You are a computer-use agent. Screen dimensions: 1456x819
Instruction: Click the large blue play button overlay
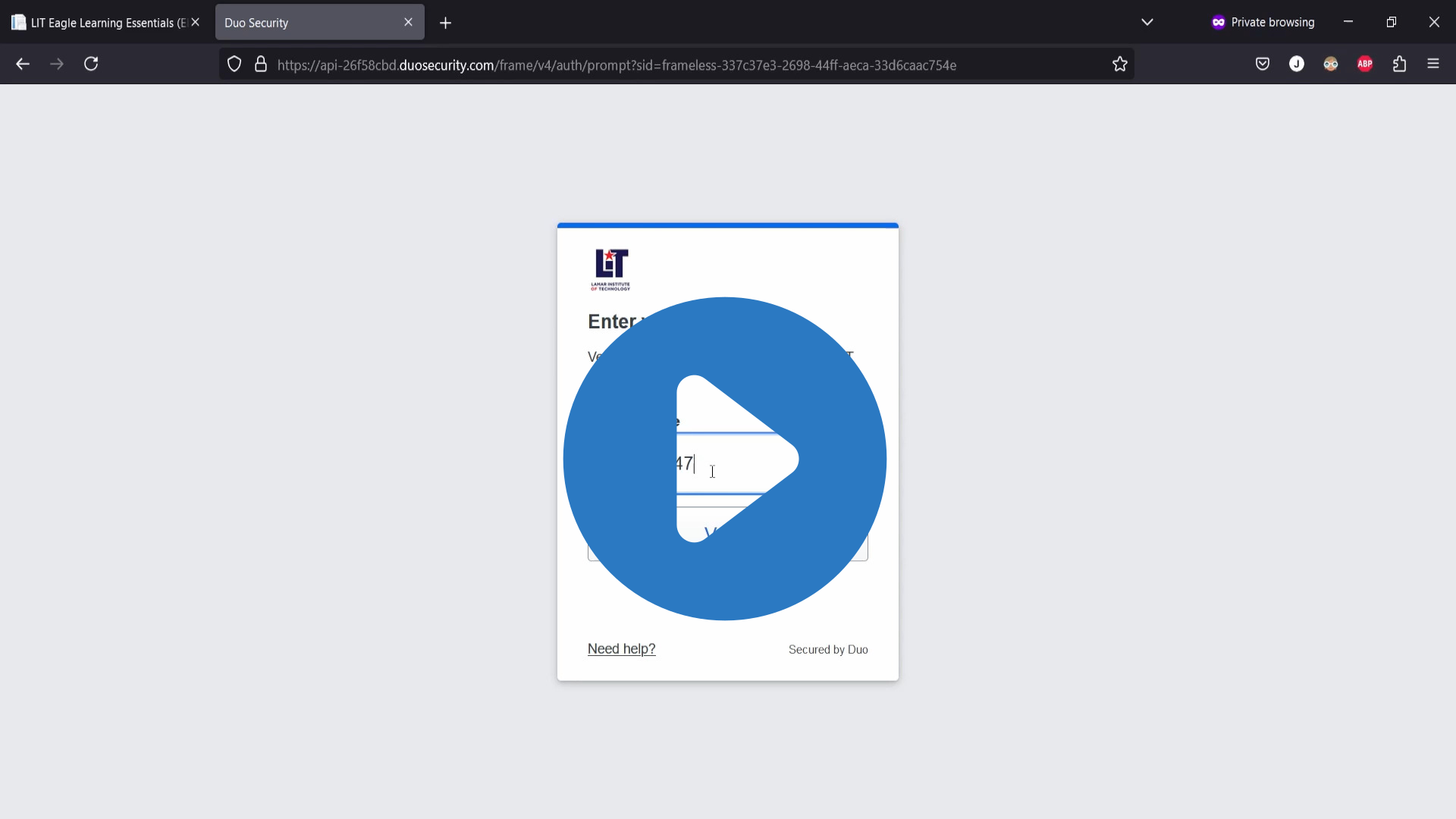click(724, 459)
